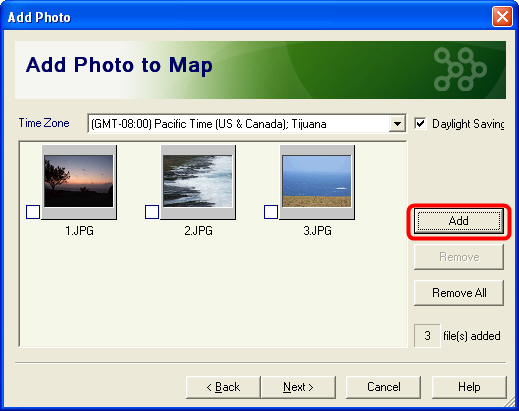This screenshot has width=519, height=411.
Task: Return with the Back button
Action: point(223,387)
